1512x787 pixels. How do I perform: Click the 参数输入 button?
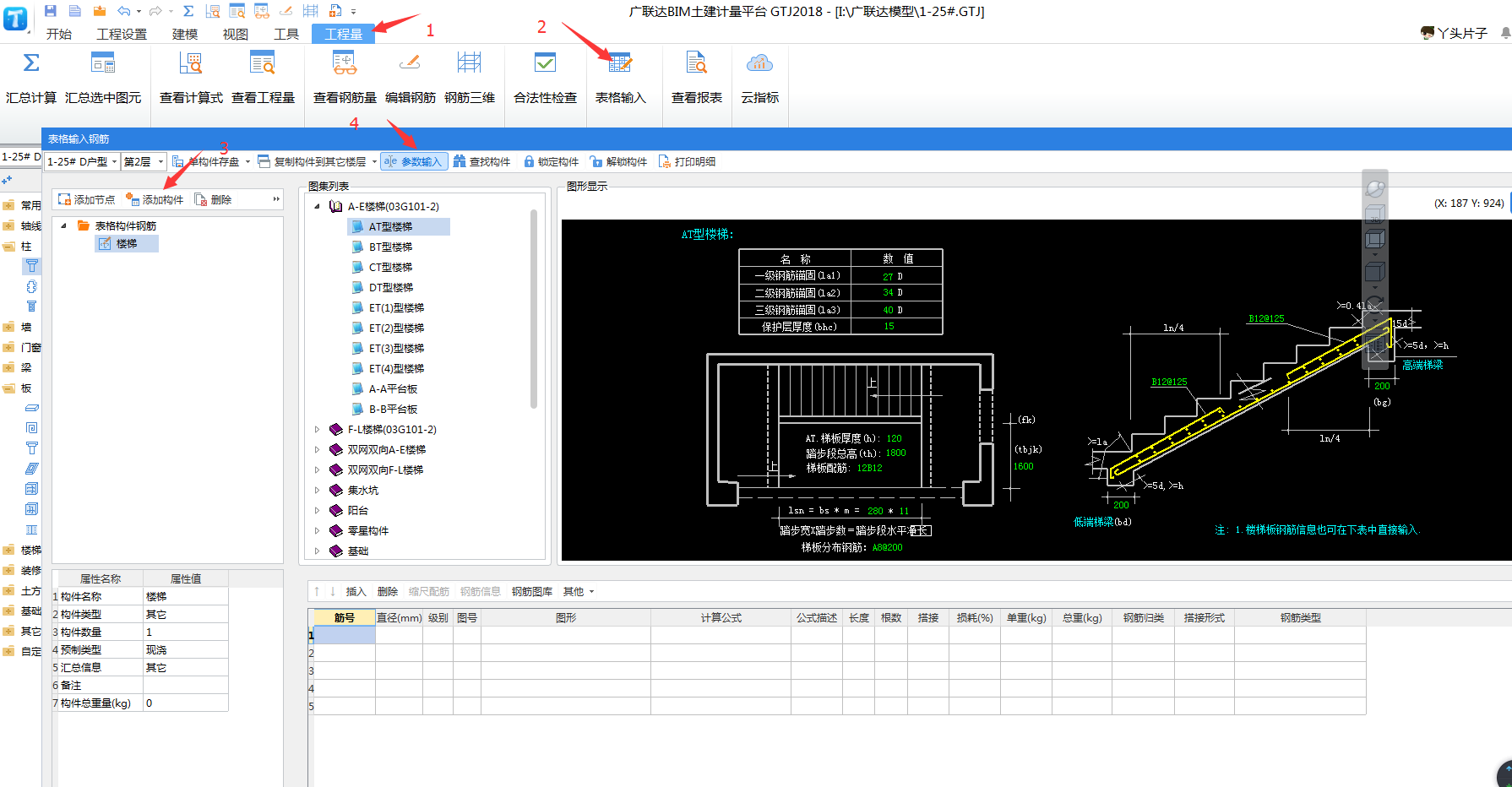pyautogui.click(x=414, y=161)
